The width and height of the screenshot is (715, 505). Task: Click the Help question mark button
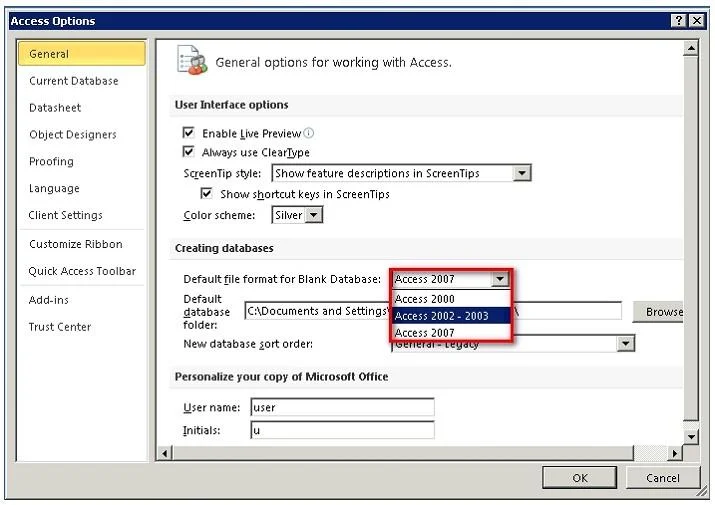click(679, 21)
